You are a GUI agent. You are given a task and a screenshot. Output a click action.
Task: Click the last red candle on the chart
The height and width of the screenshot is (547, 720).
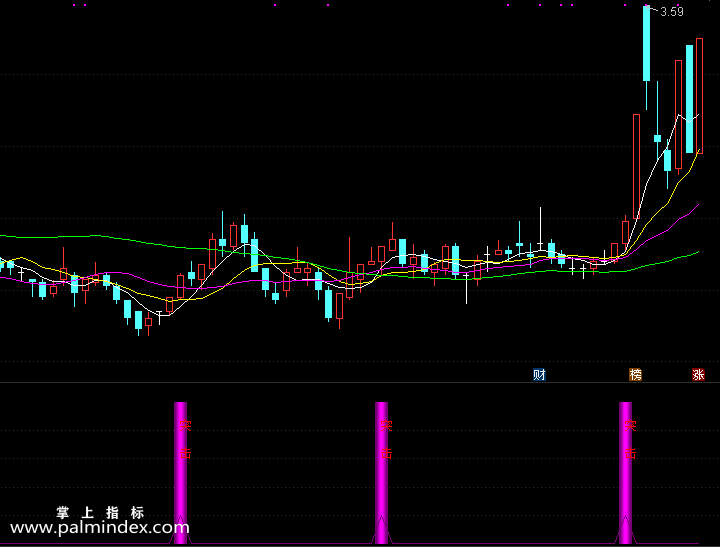click(x=700, y=96)
